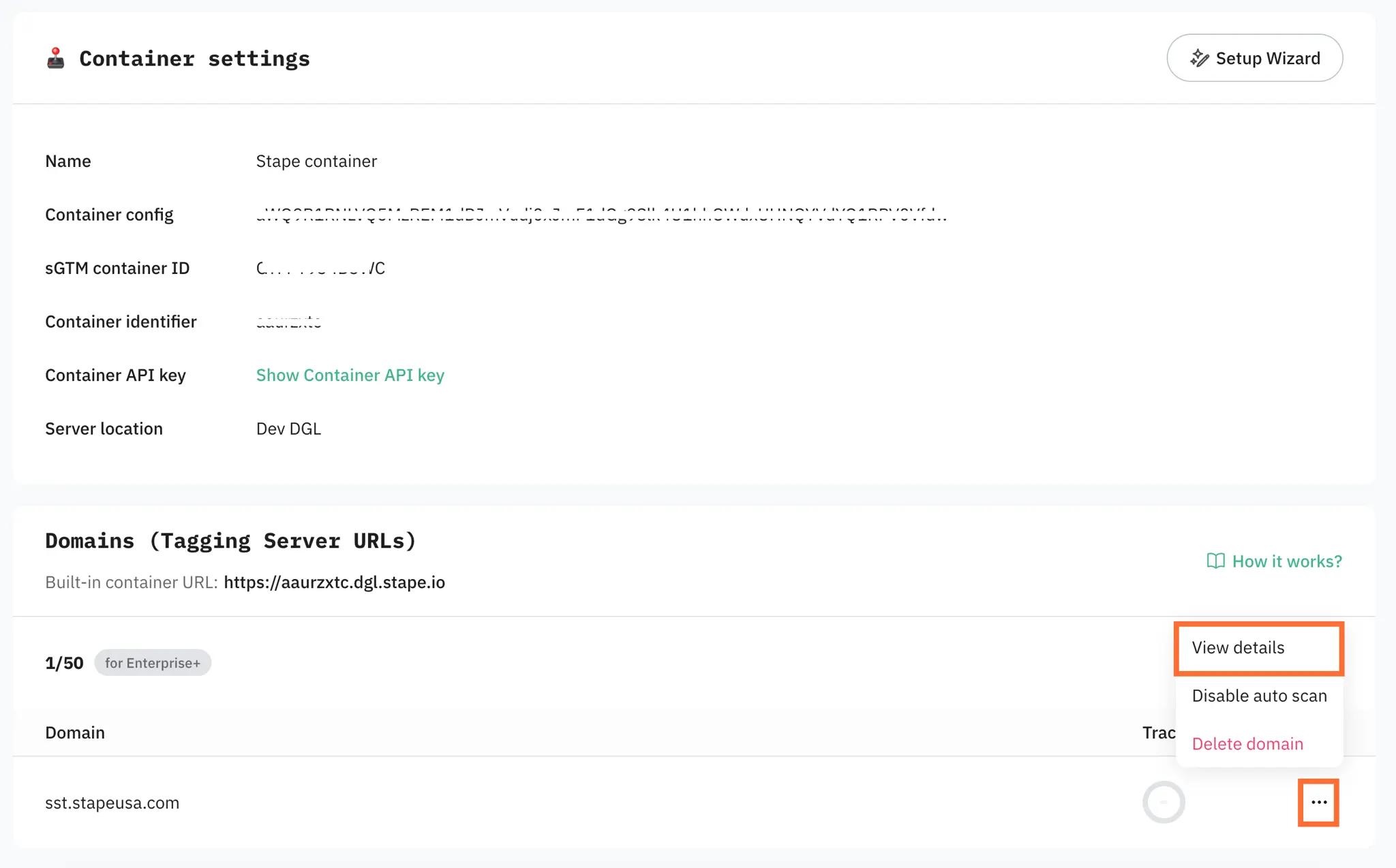The image size is (1396, 868).
Task: Click the magic wand icon in Setup Wizard
Action: (1200, 58)
